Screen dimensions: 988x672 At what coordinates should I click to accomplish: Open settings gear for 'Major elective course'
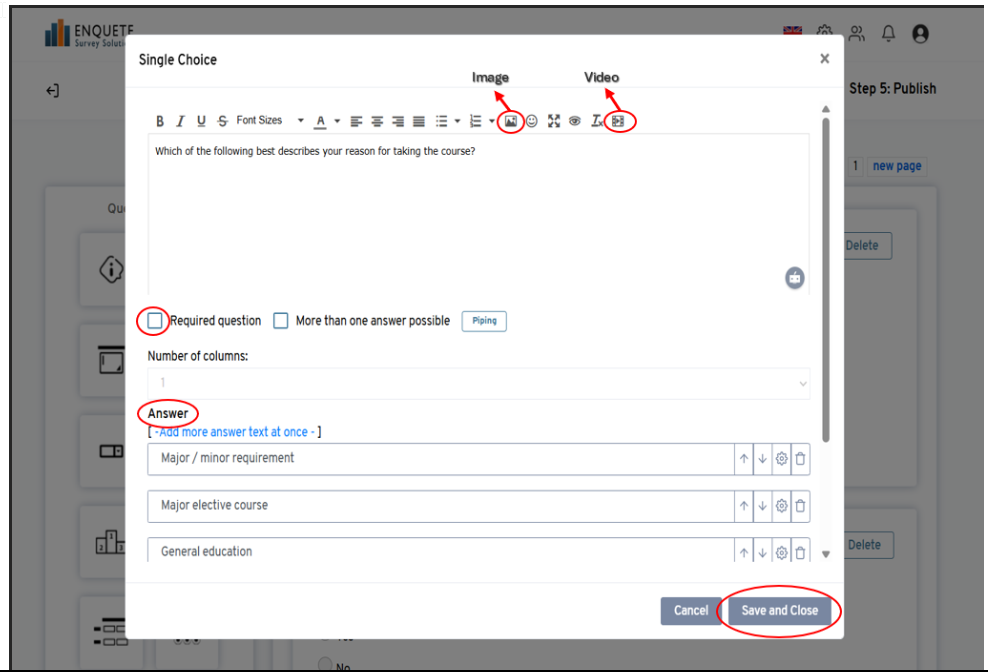coord(781,506)
